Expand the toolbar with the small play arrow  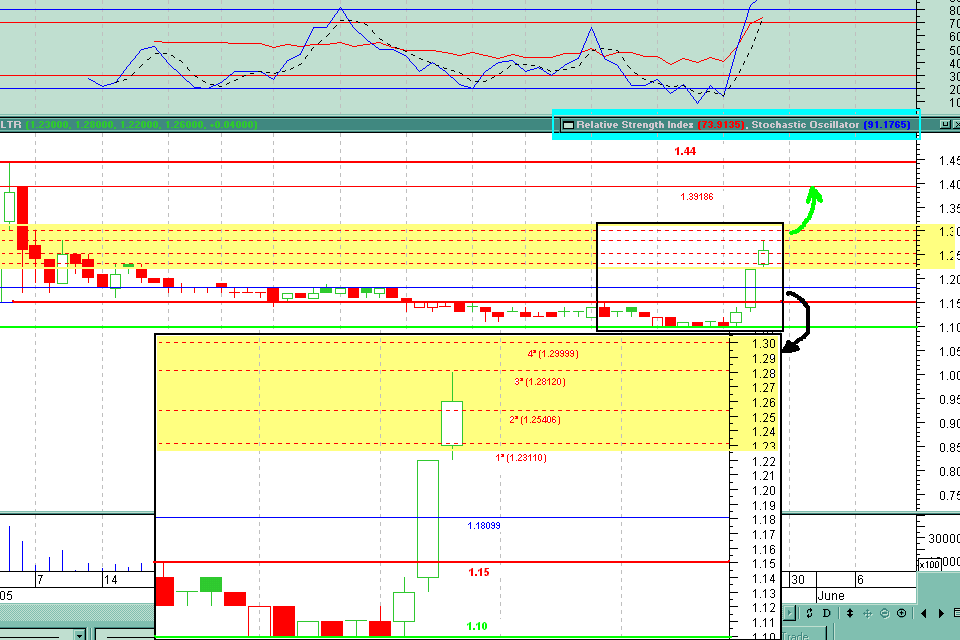pos(790,612)
